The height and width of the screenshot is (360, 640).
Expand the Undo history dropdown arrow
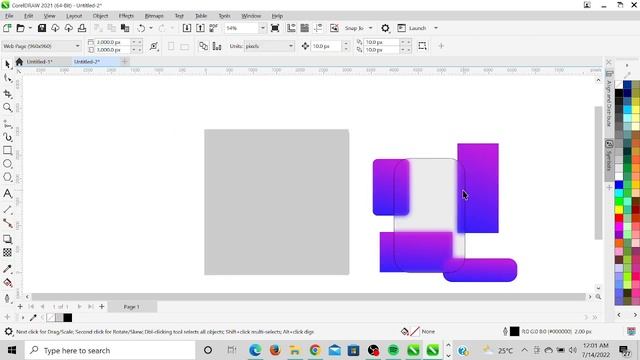[x=151, y=28]
